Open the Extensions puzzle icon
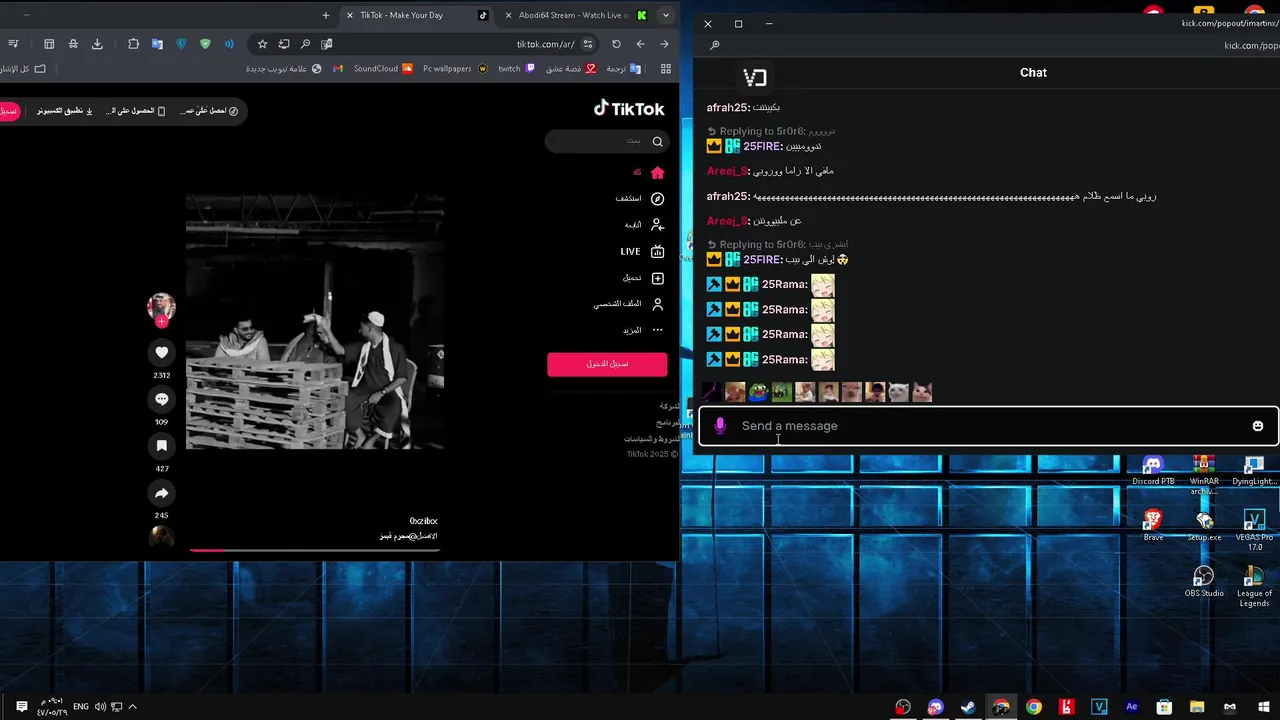 click(133, 44)
